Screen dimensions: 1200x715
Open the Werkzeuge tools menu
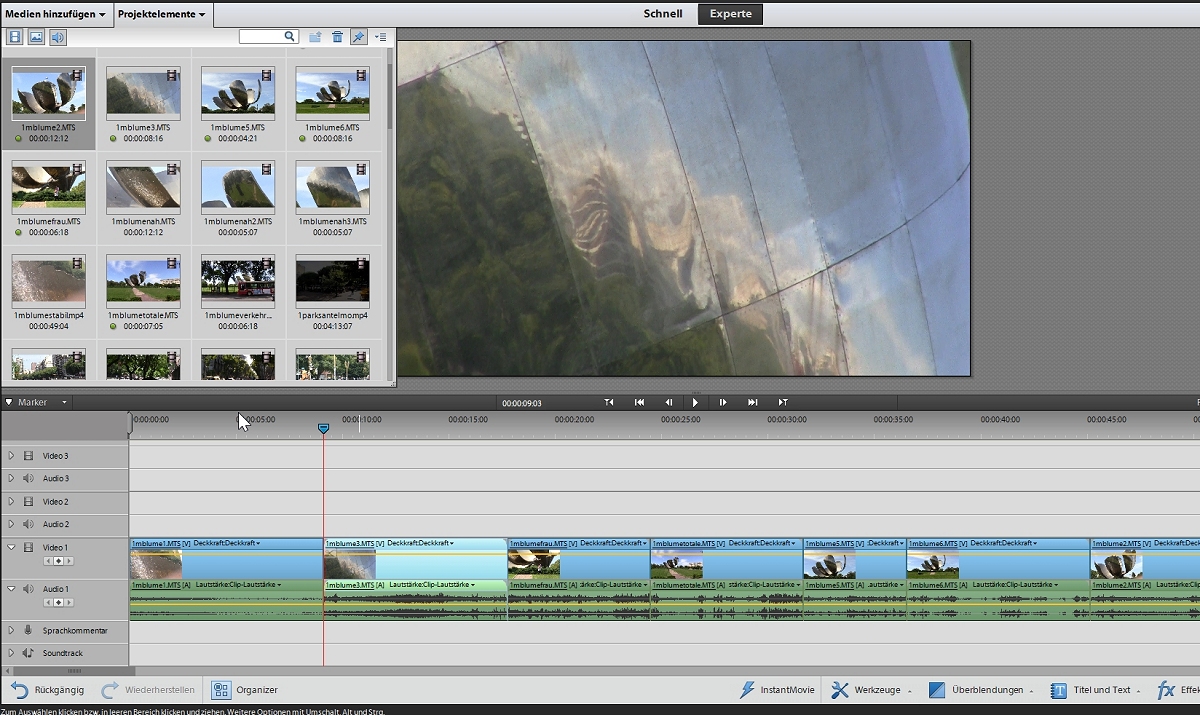tap(871, 690)
